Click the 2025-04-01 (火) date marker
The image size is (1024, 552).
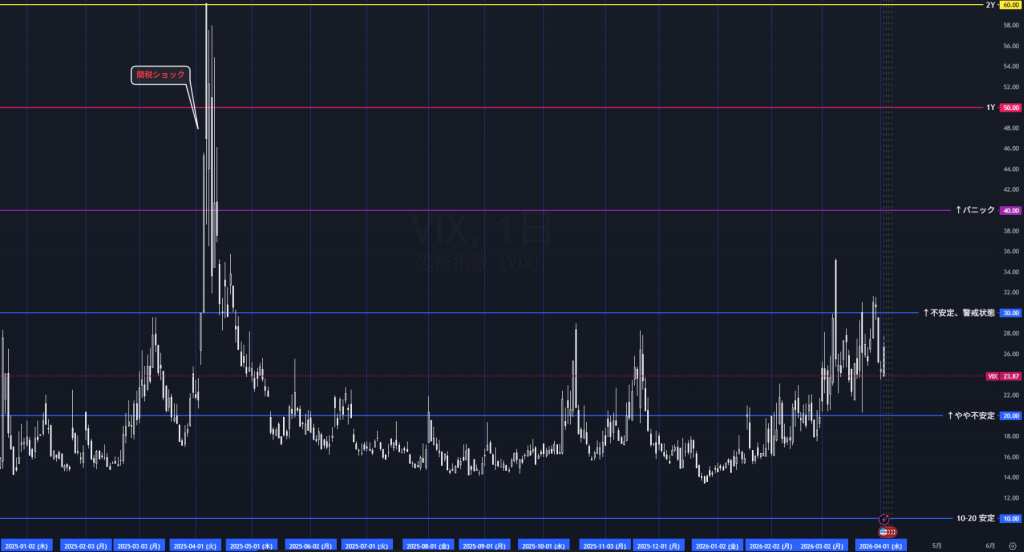click(x=194, y=546)
